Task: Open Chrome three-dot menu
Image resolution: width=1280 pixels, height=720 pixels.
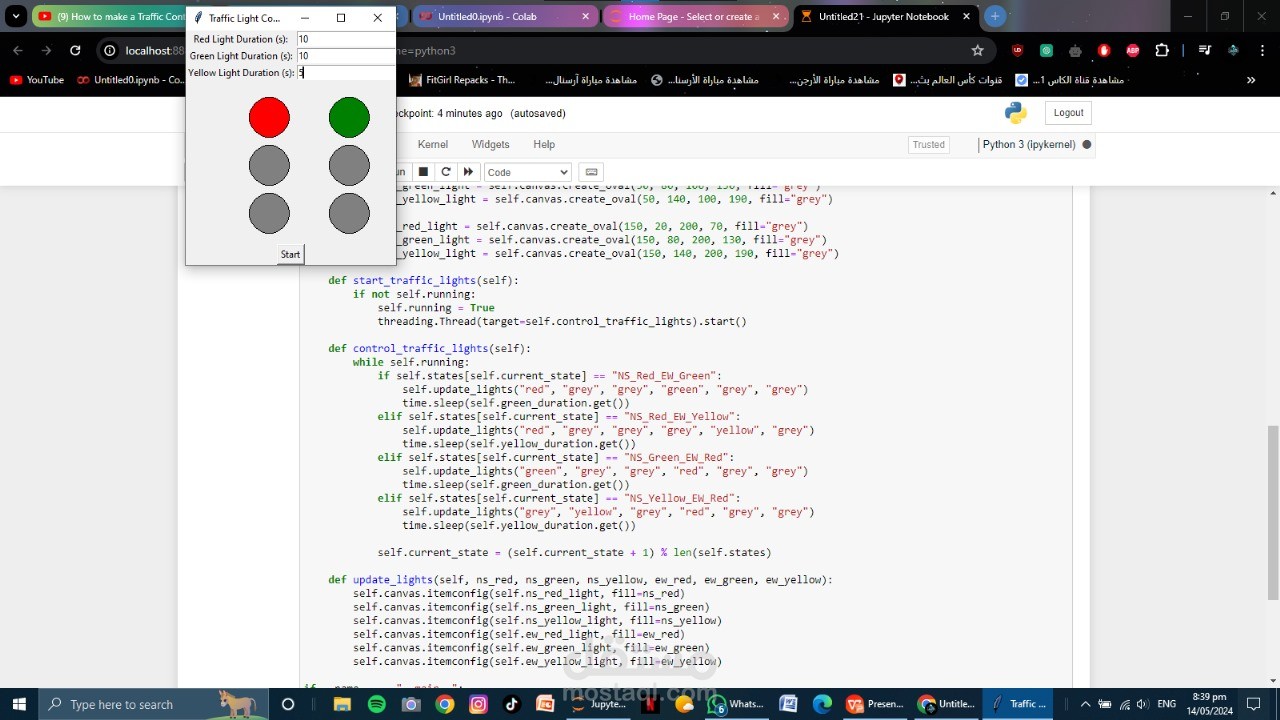Action: click(x=1262, y=50)
